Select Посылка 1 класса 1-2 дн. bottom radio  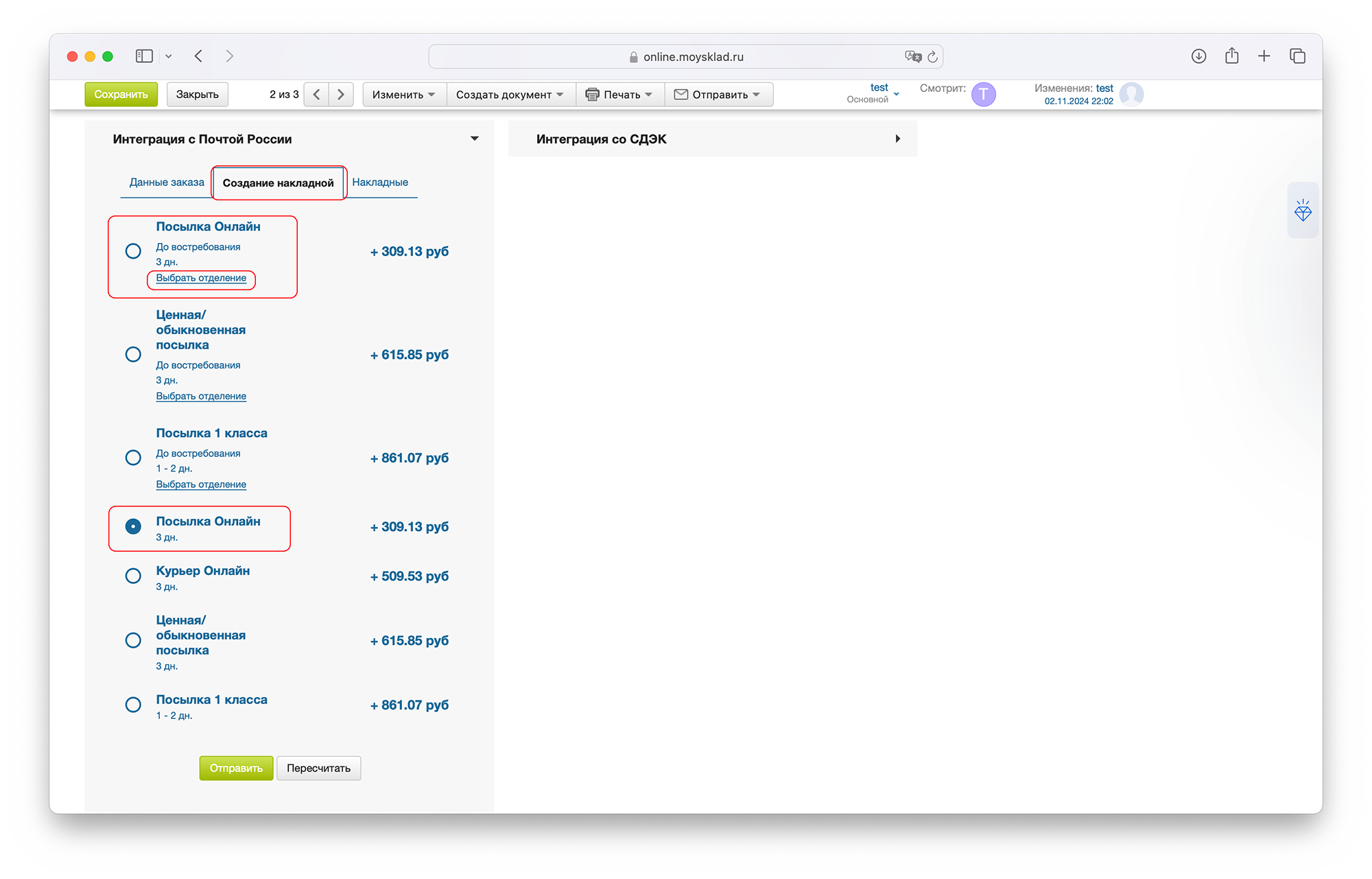click(133, 705)
